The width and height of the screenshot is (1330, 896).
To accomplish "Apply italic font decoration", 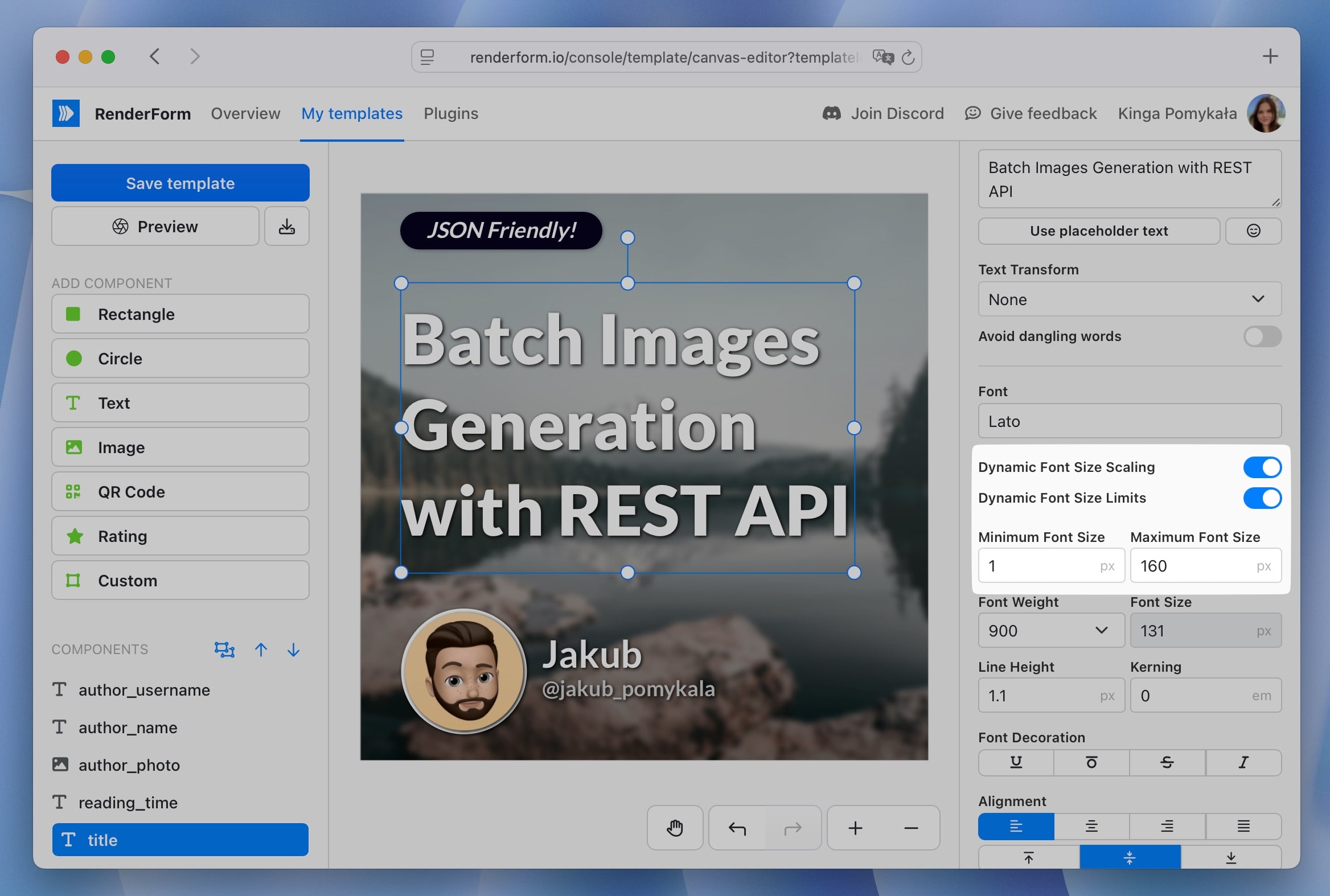I will point(1243,762).
